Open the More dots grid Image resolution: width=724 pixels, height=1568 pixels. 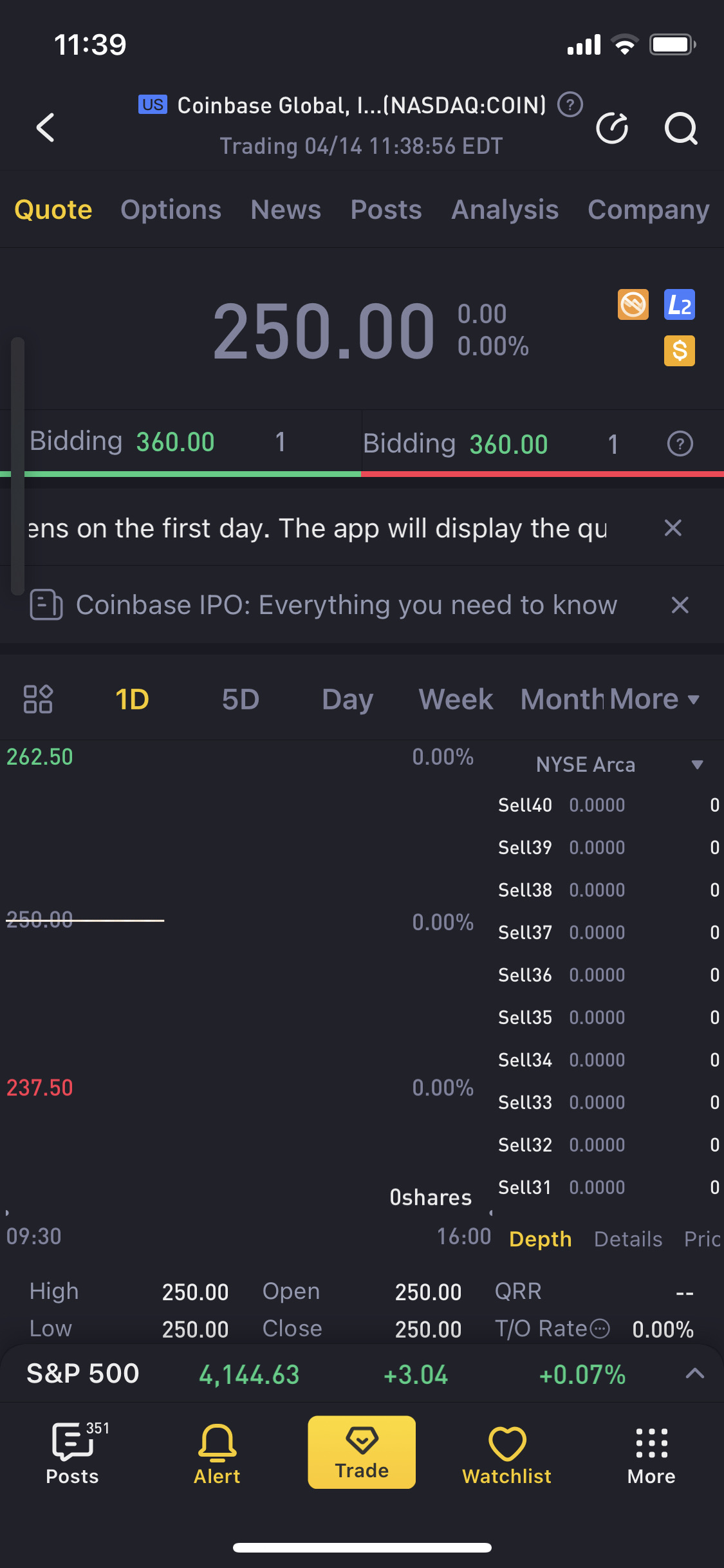tap(651, 1453)
